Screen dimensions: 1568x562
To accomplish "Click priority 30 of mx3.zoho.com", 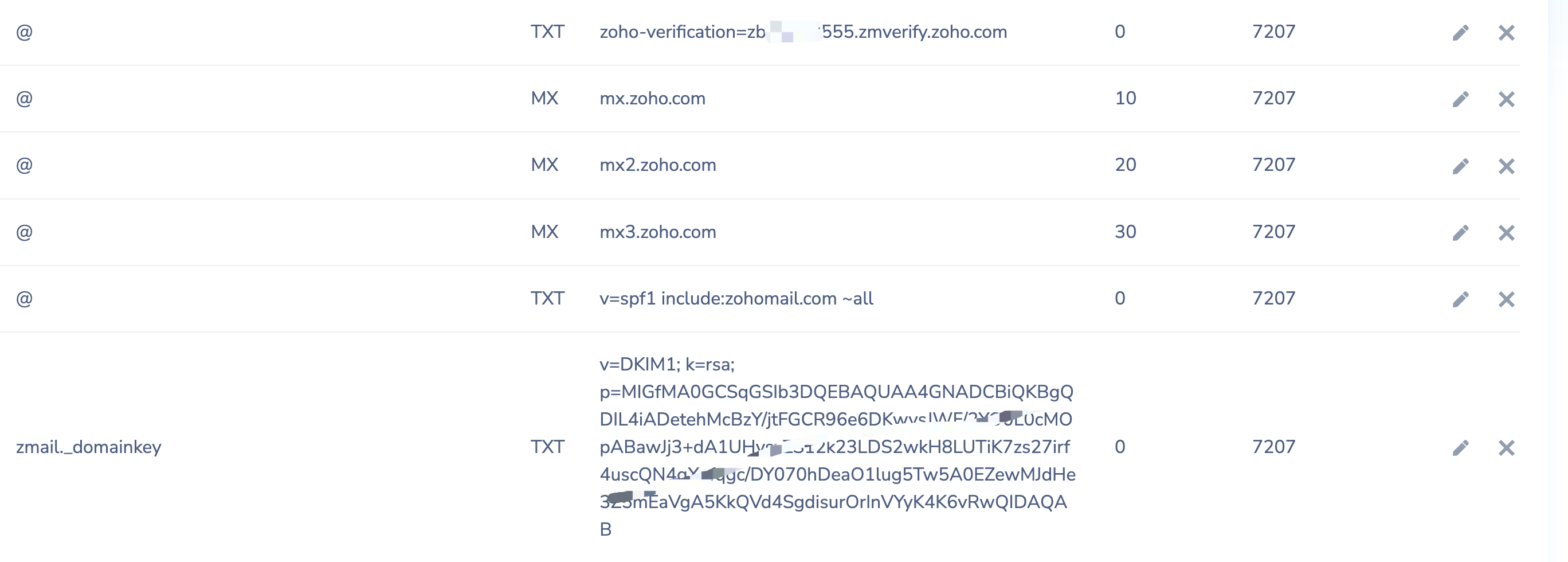I will 1126,231.
